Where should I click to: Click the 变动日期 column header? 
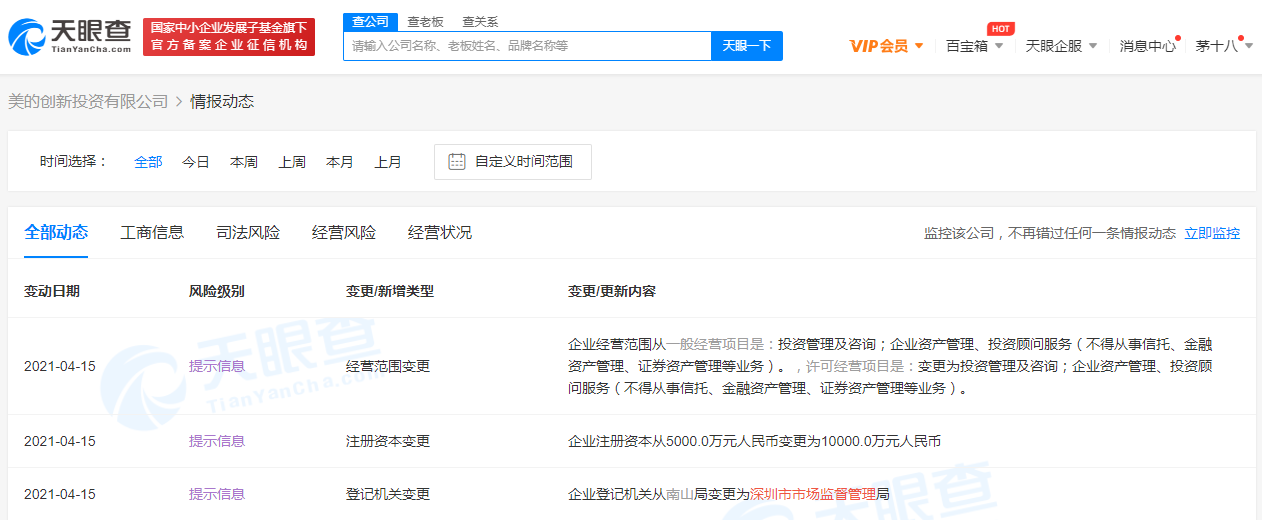click(x=52, y=291)
